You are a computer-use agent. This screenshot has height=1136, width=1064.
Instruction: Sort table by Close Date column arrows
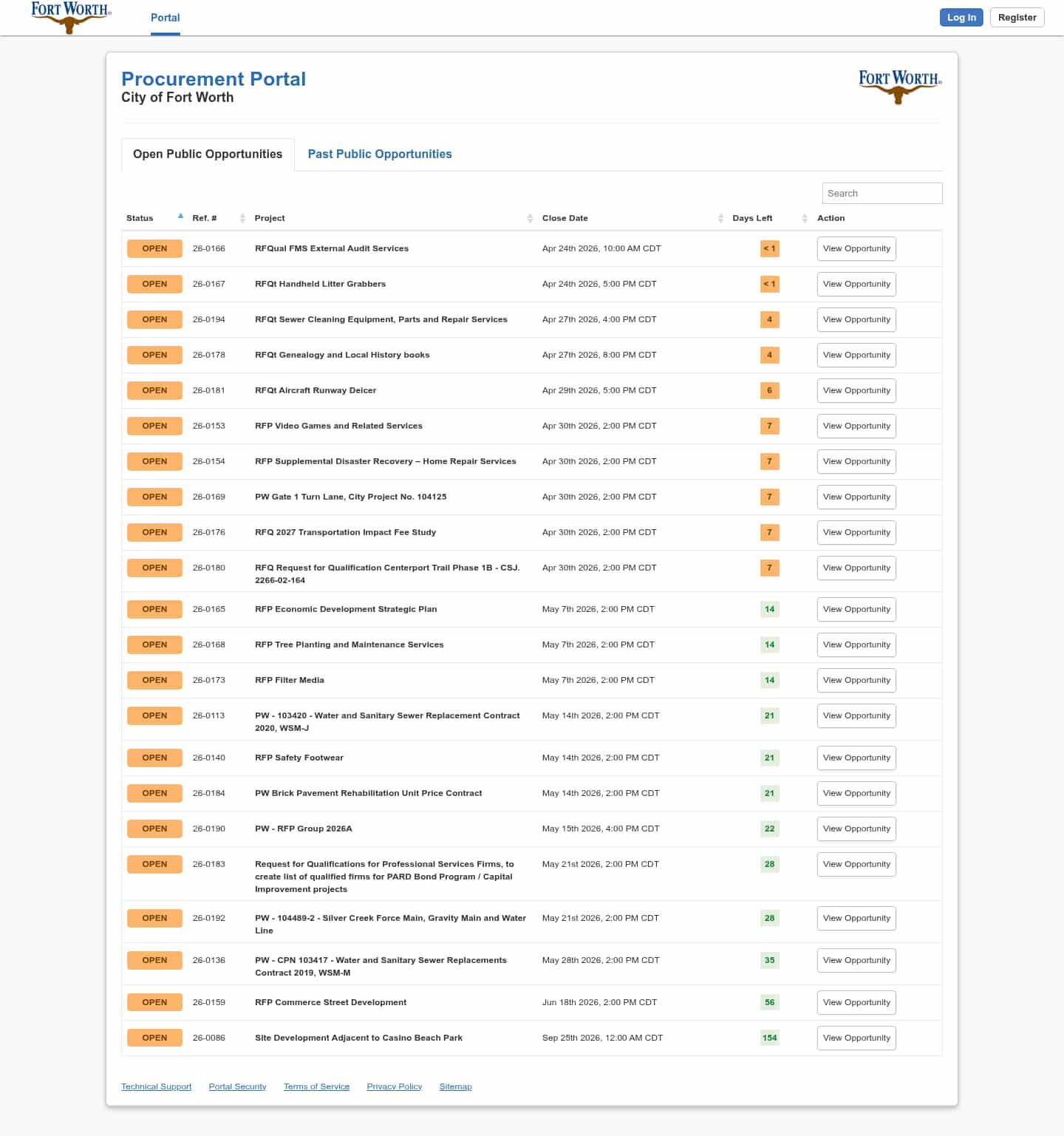[x=720, y=218]
